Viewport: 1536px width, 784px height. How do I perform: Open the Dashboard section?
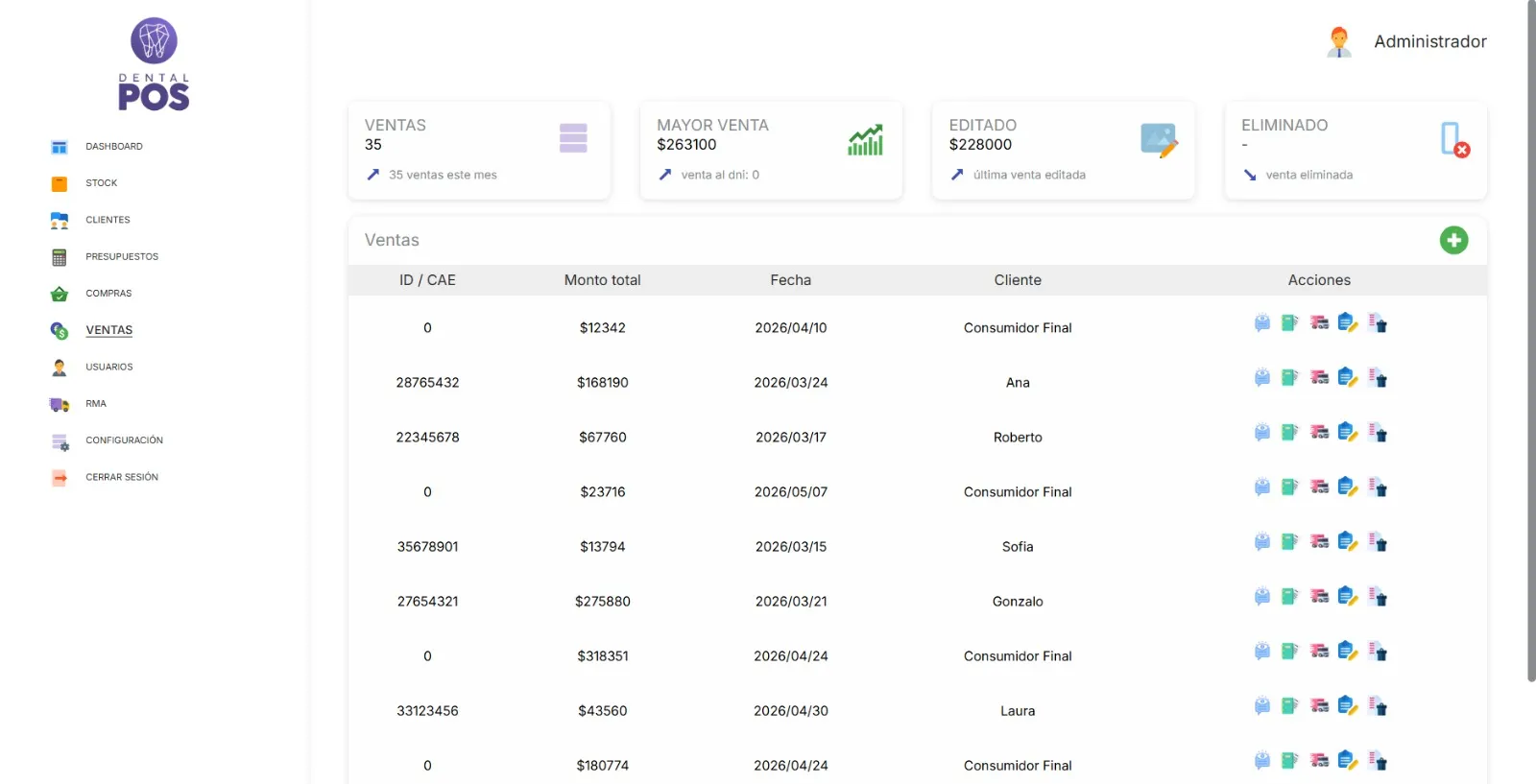(x=114, y=147)
